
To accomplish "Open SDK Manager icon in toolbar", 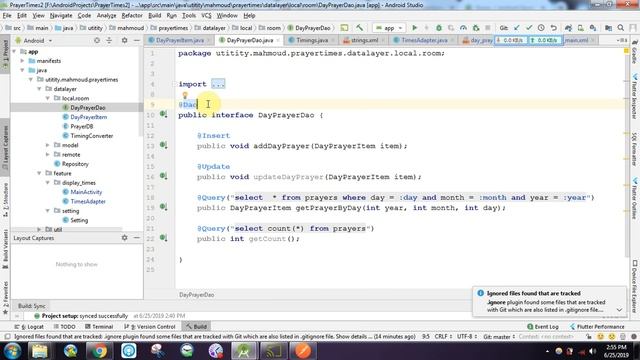I will (x=593, y=28).
